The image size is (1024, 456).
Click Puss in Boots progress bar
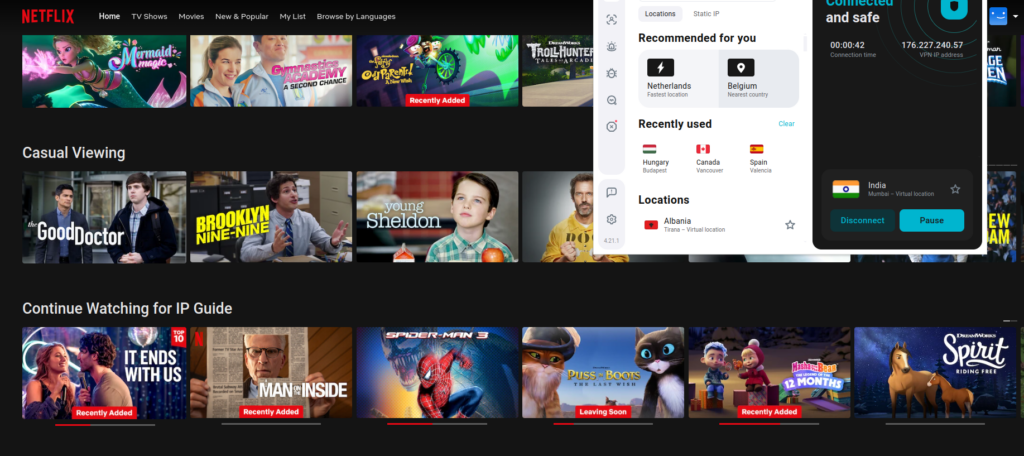point(603,425)
